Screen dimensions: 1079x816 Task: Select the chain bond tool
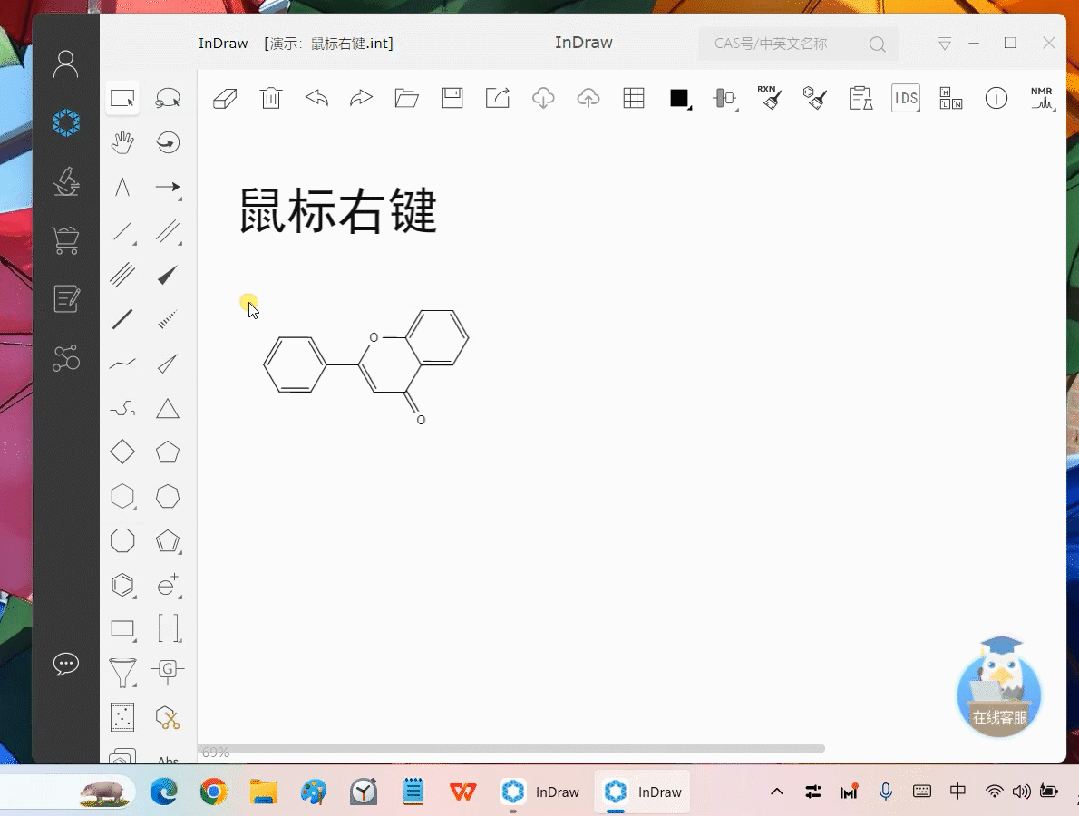point(122,187)
